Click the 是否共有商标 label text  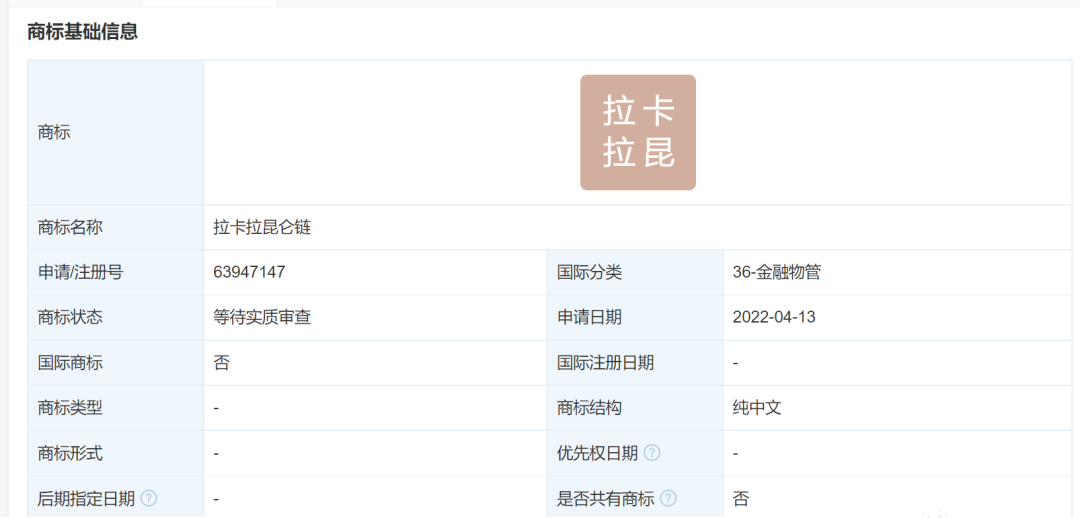(x=605, y=498)
